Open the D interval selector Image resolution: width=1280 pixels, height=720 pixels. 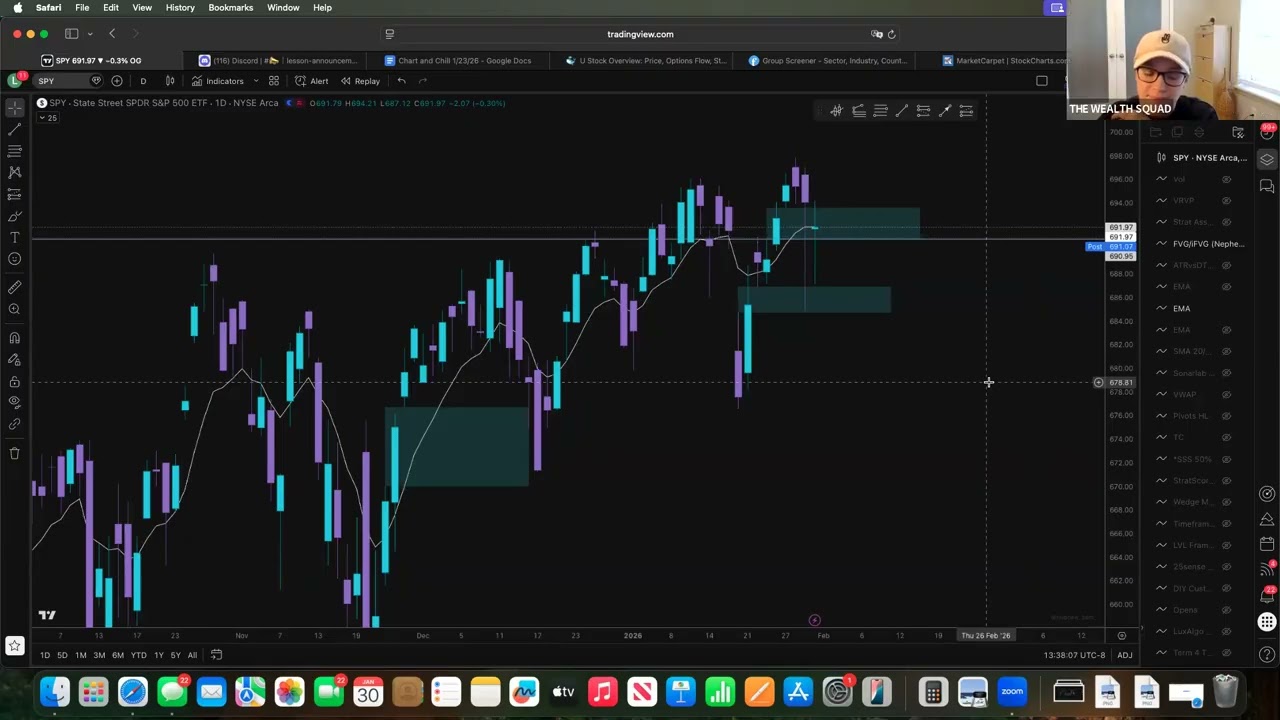point(143,81)
